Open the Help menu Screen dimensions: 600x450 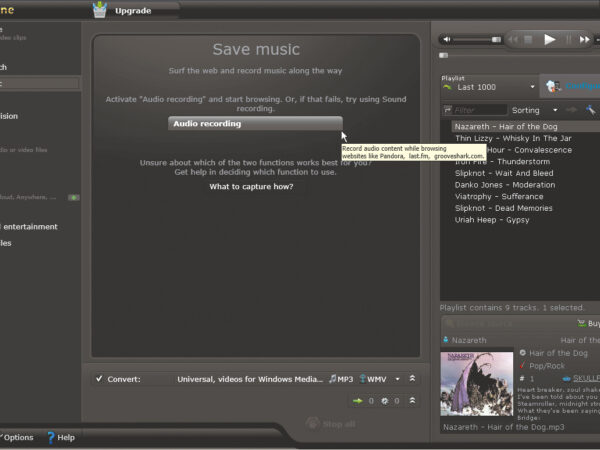click(x=60, y=437)
